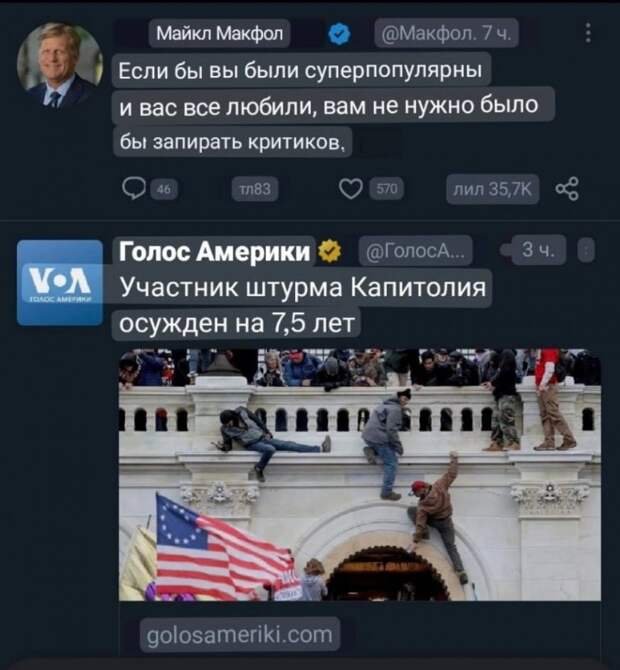The height and width of the screenshot is (670, 620).
Task: Click Голос Америки's gold verified badge
Action: (329, 251)
